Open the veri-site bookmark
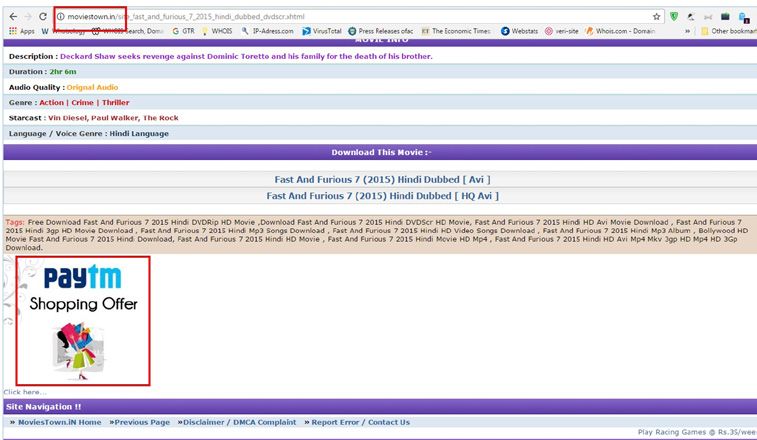This screenshot has width=757, height=440. 561,31
